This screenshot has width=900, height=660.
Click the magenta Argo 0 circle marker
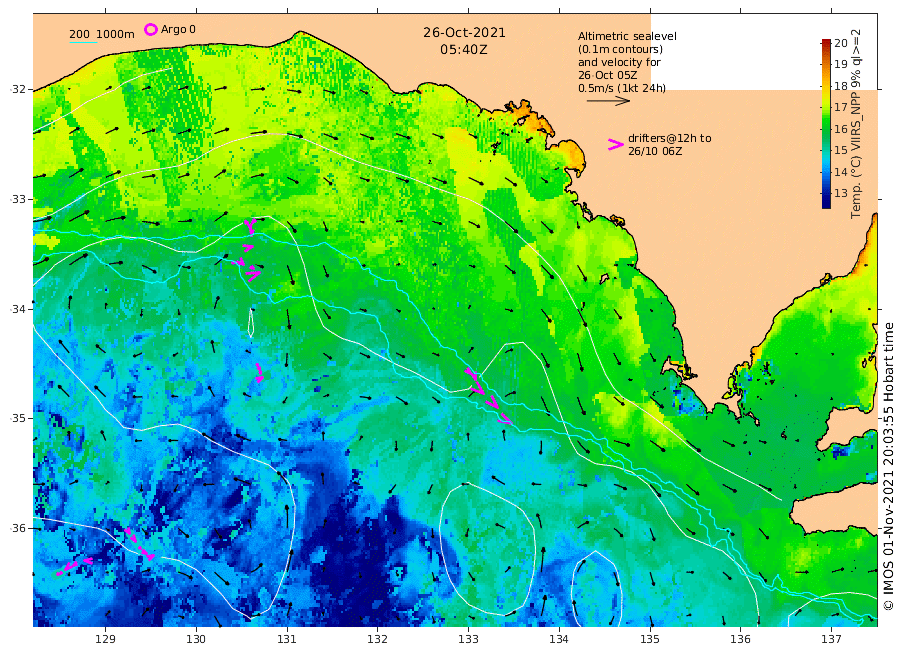pos(150,29)
